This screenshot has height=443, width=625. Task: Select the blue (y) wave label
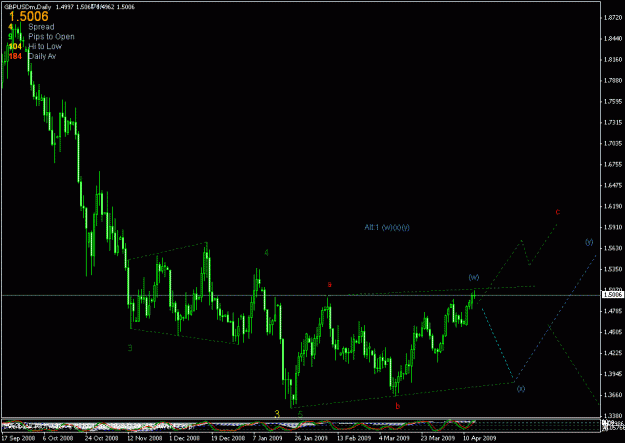point(589,242)
